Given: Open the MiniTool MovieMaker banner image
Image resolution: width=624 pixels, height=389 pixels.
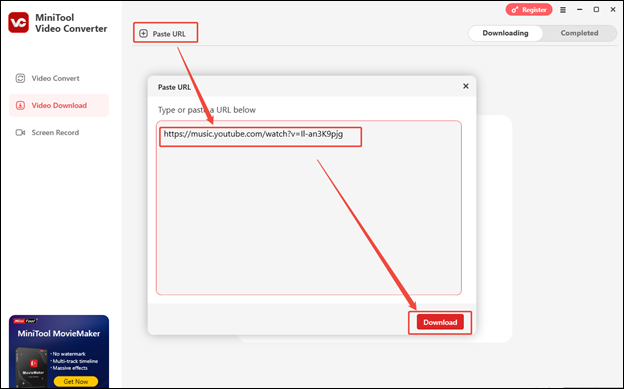Looking at the screenshot, I should point(59,351).
